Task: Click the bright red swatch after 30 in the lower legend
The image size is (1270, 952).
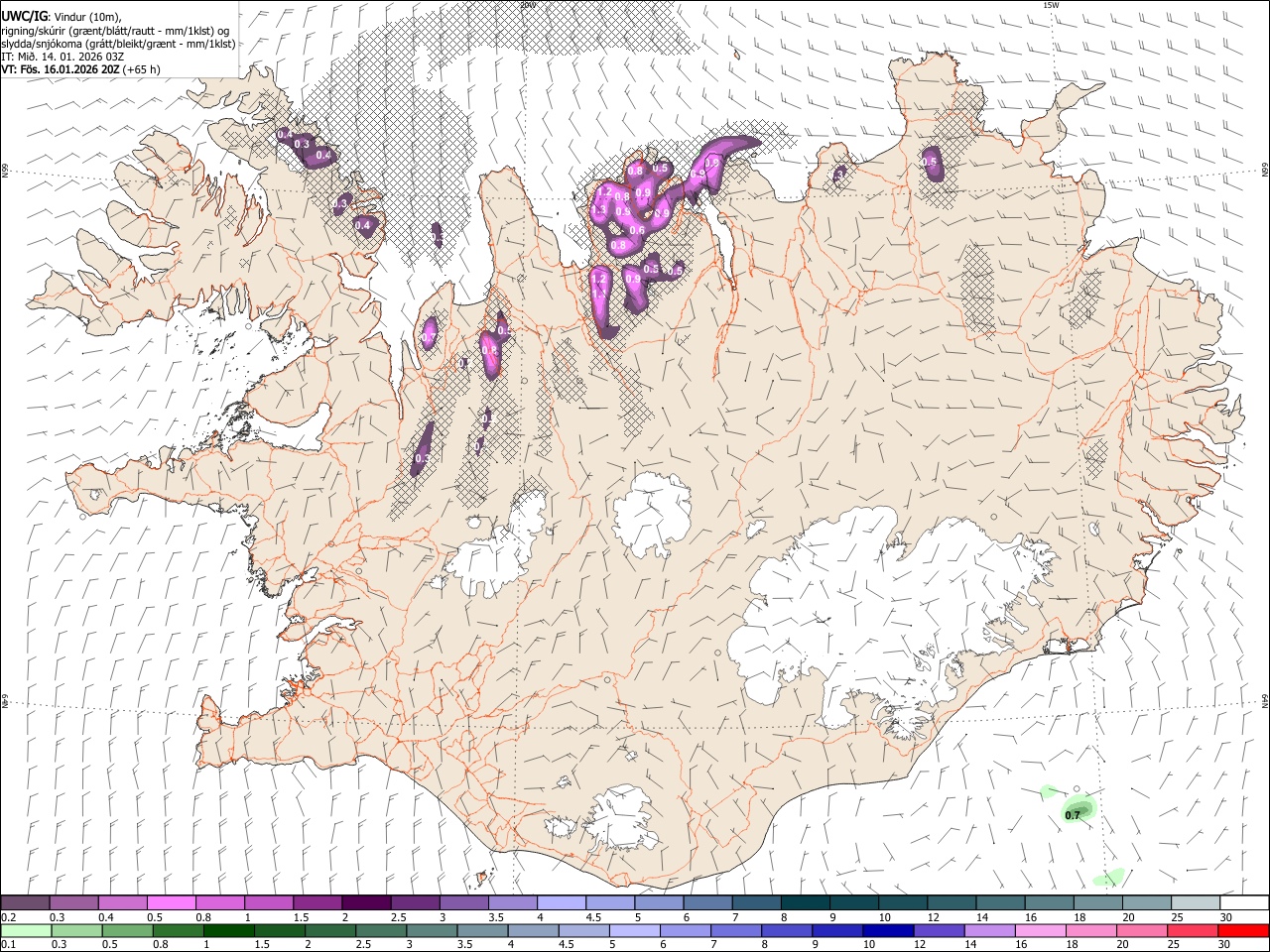Action: 1242,930
